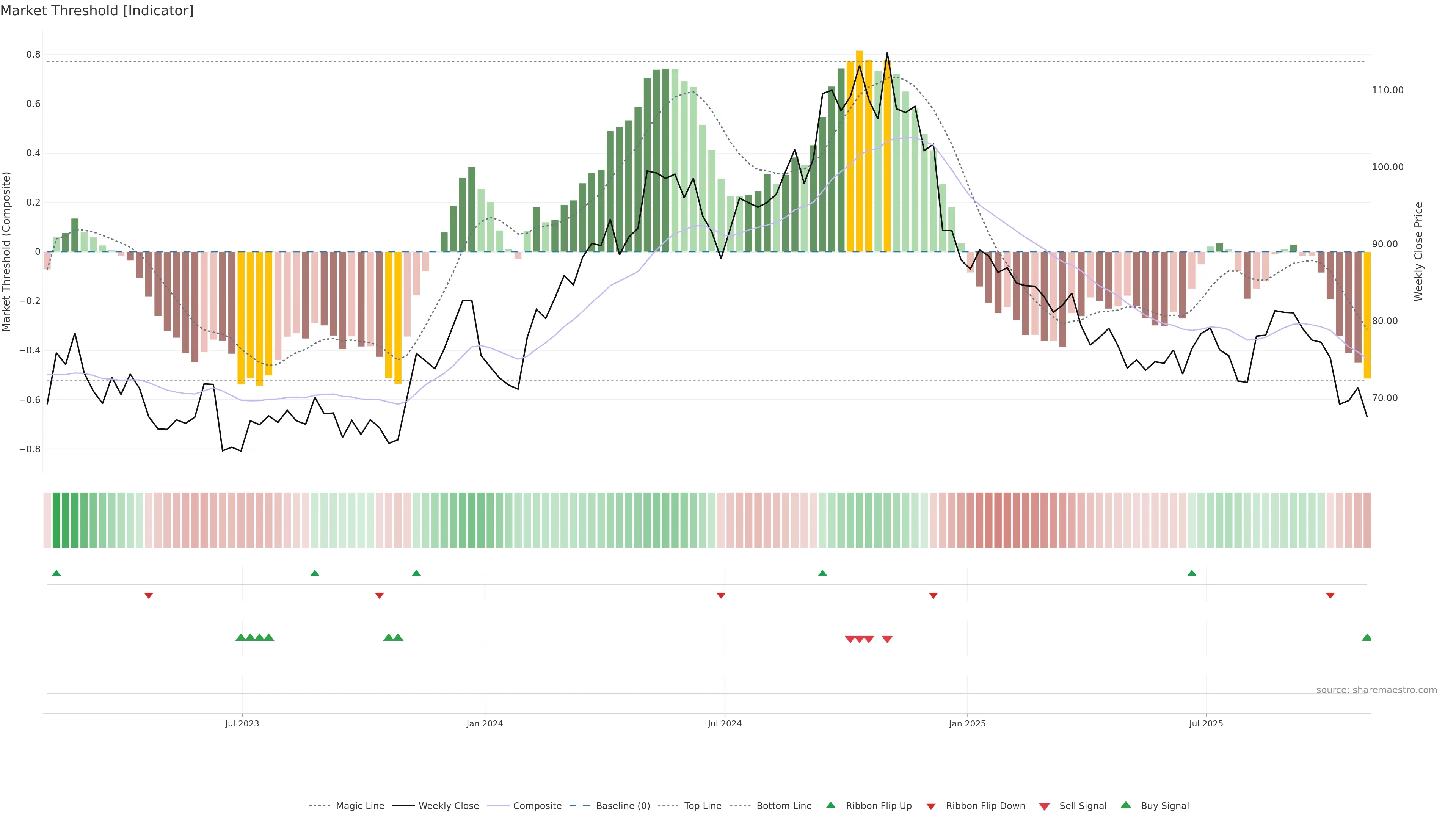Click the Sell Signal legend triangle icon
1456x819 pixels.
click(x=1045, y=806)
